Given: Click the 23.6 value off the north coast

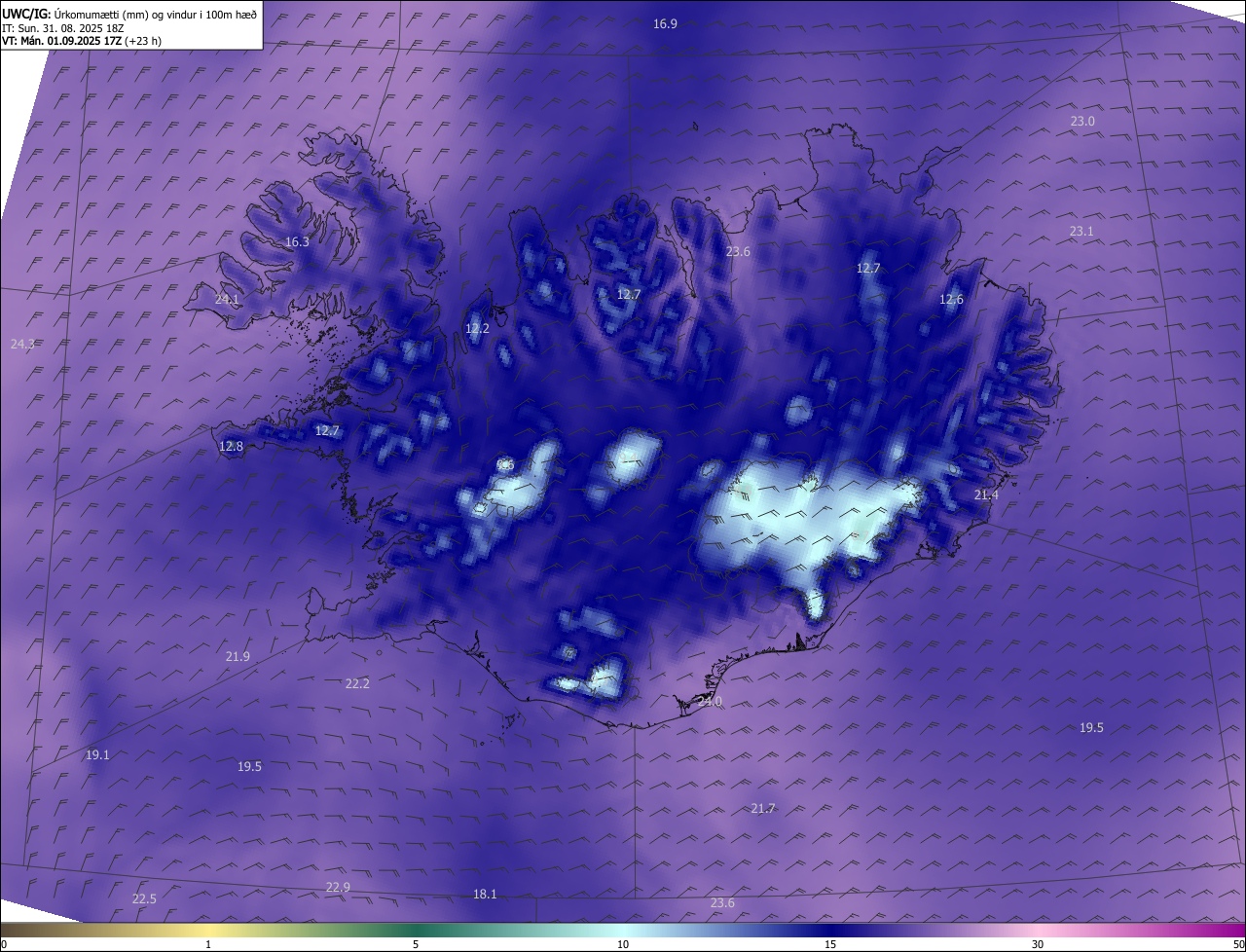Looking at the screenshot, I should click(x=738, y=251).
